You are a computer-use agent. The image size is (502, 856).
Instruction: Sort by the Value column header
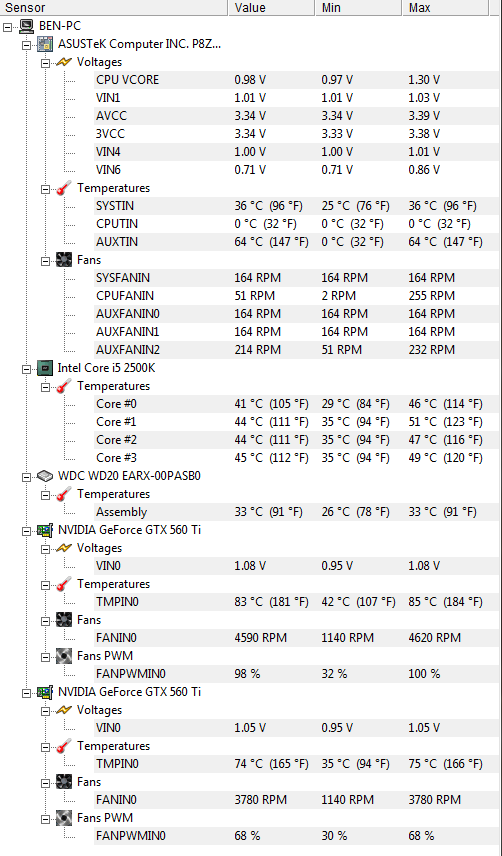coord(272,8)
